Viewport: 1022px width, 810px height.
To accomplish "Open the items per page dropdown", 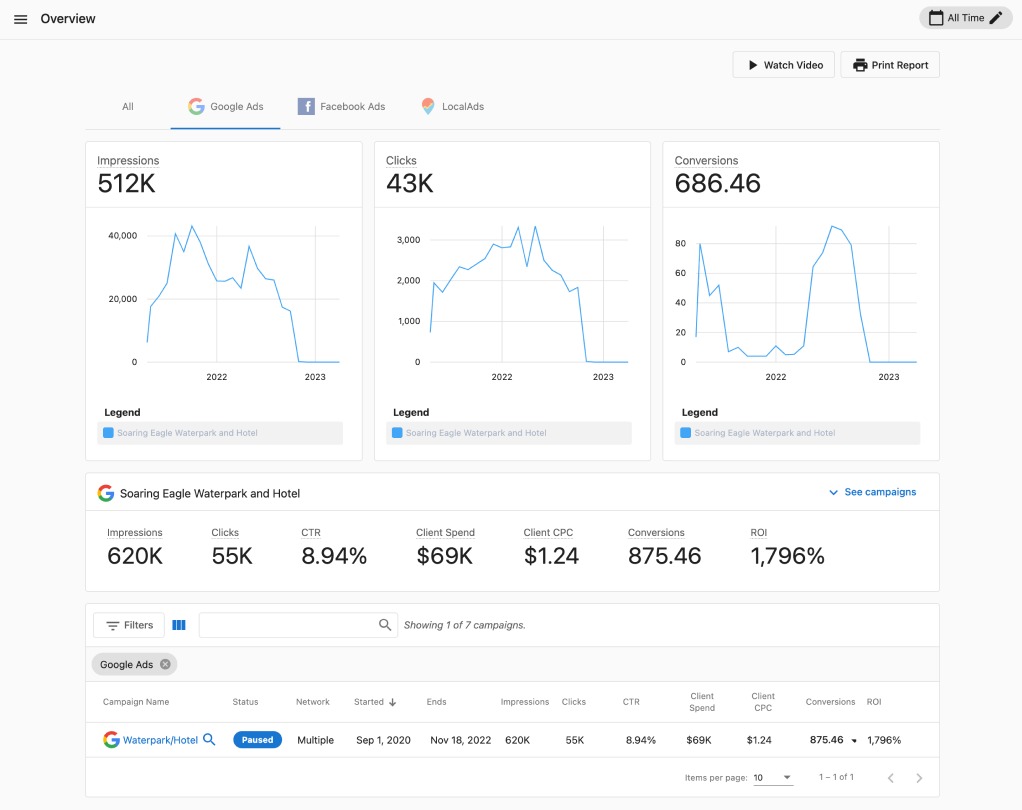I will click(772, 778).
